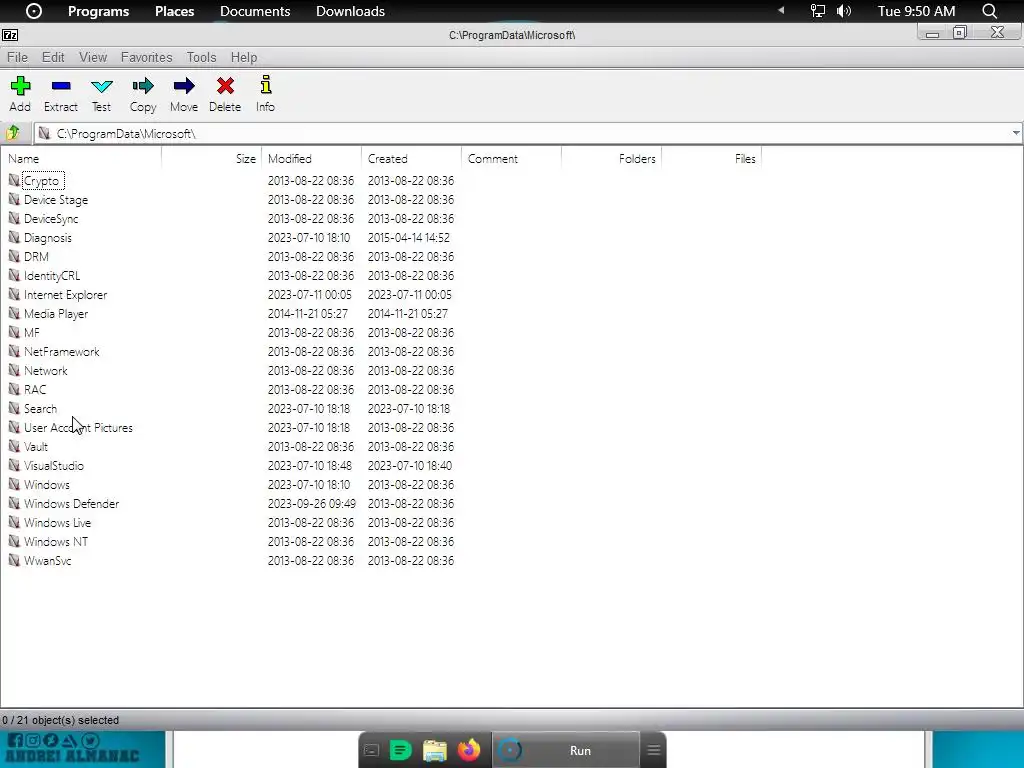Select the DeviceSync folder
The image size is (1024, 768).
coord(51,219)
